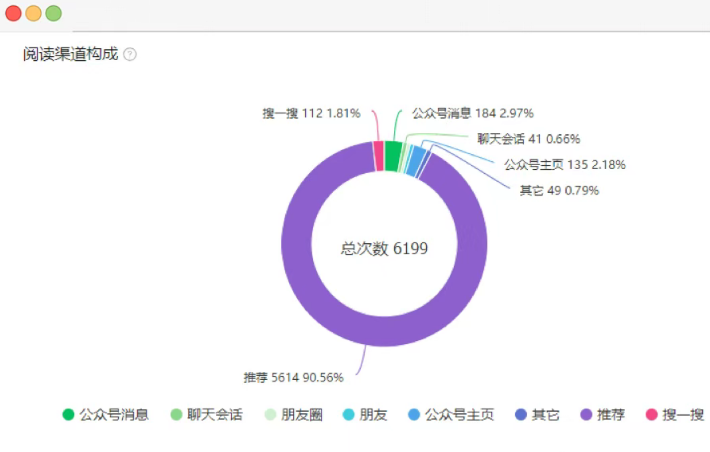Click the label 公众号主页 135 2.18%
Viewport: 710px width, 452px height.
[565, 164]
